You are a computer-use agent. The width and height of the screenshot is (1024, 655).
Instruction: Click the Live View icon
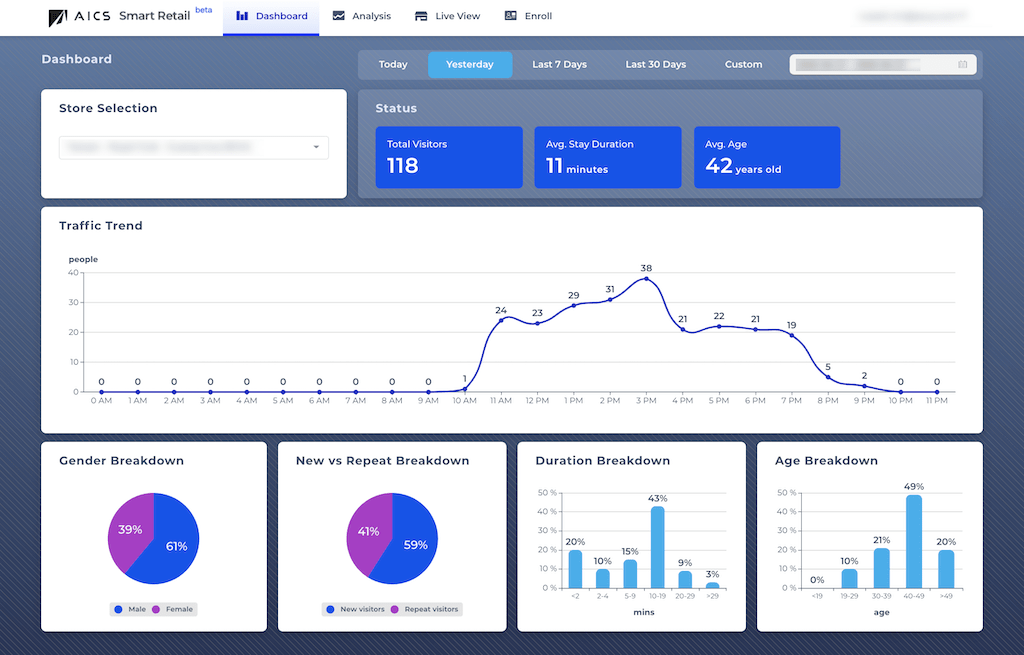coord(421,16)
